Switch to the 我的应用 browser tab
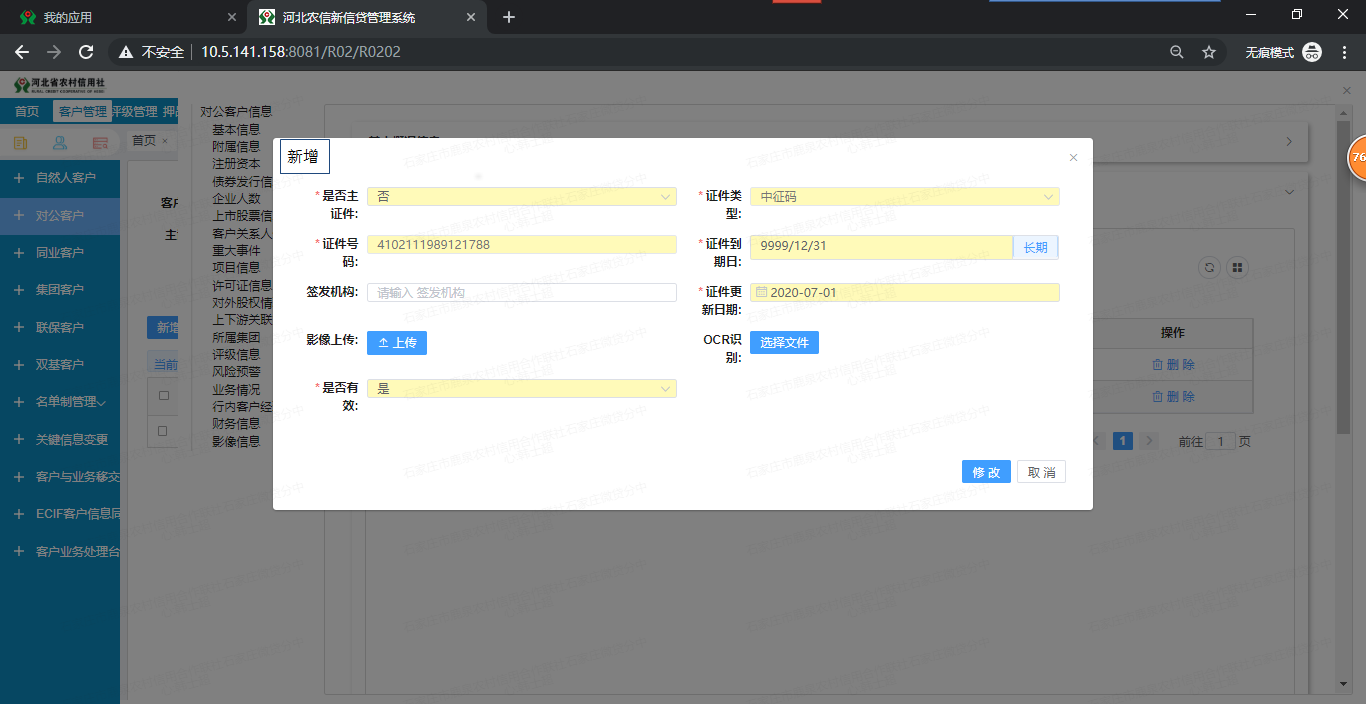 point(120,17)
